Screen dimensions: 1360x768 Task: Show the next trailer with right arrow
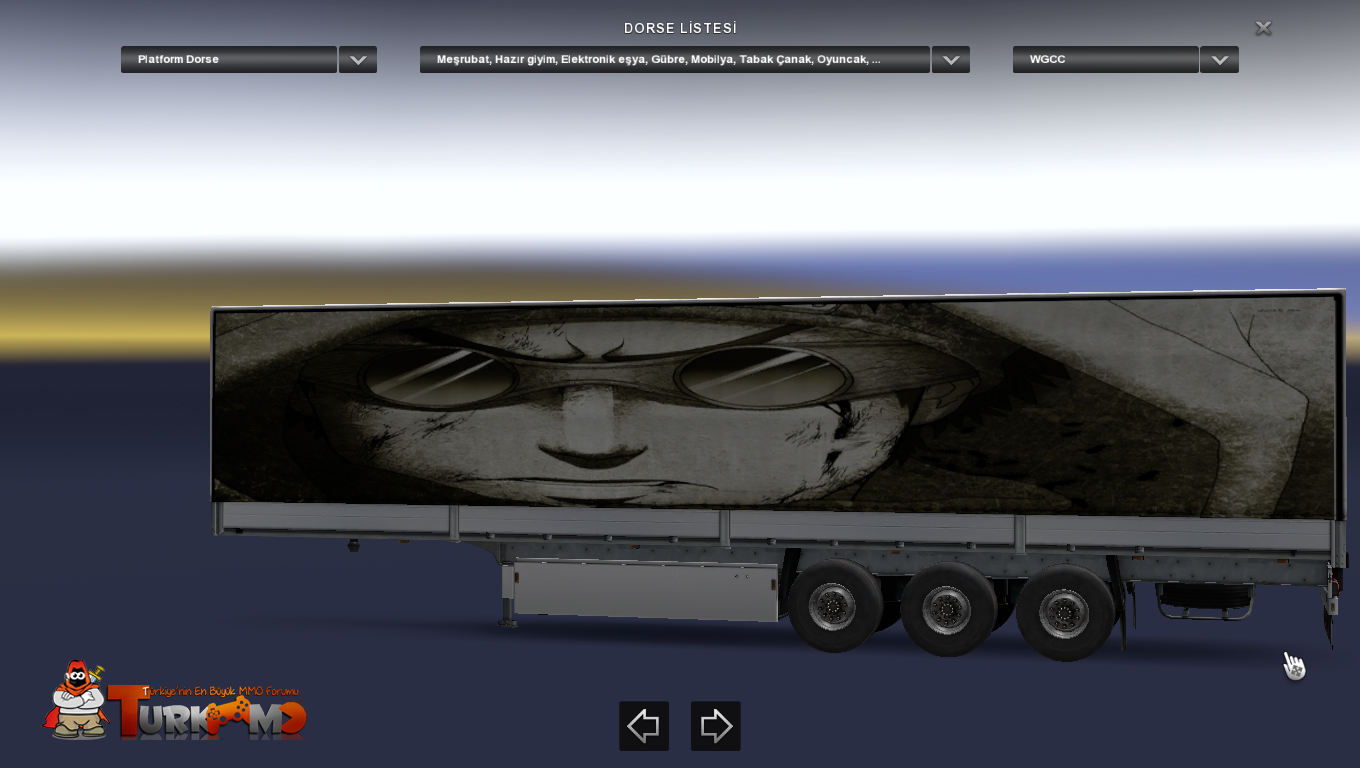coord(716,726)
